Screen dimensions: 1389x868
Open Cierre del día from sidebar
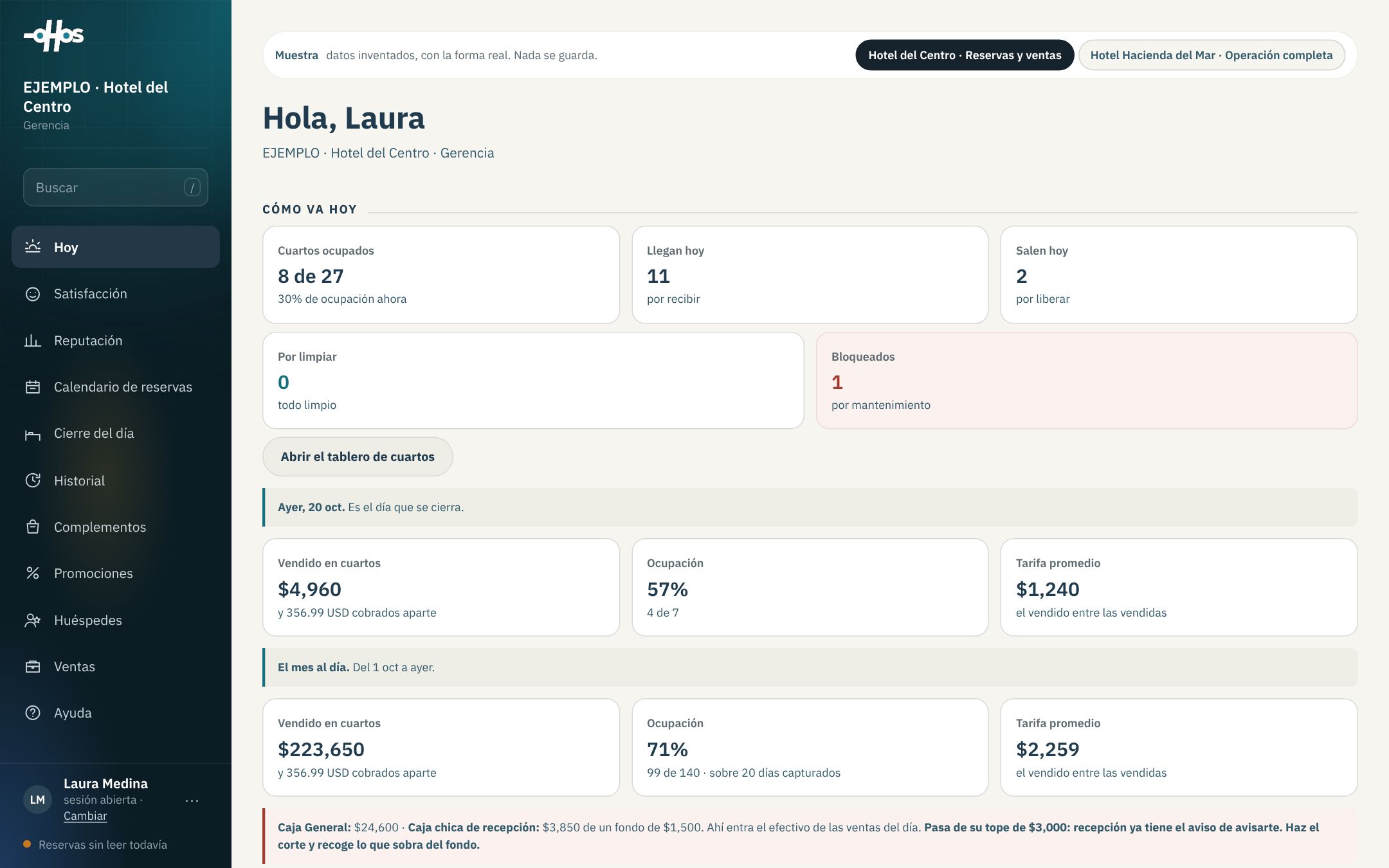[116, 434]
